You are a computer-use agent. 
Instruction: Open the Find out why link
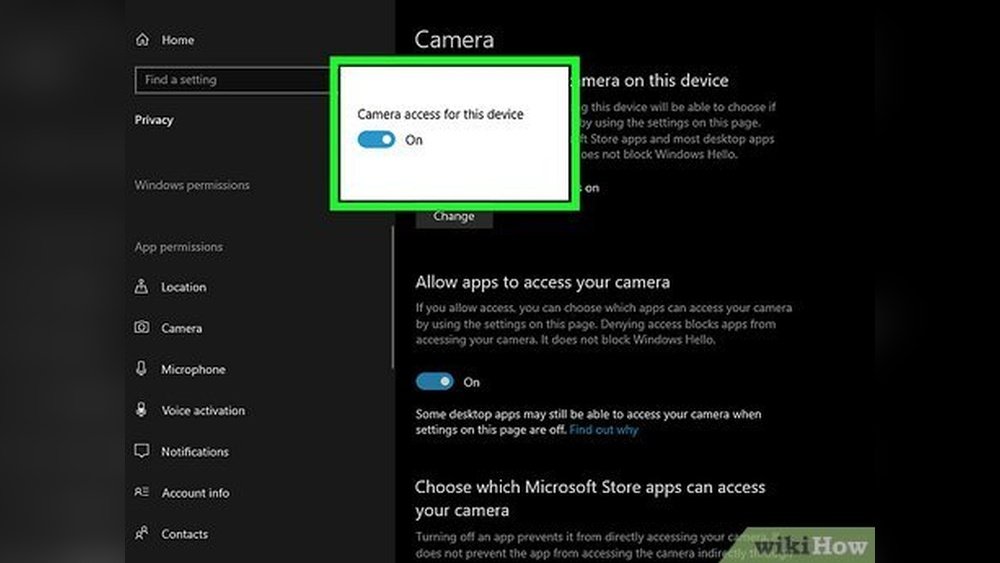click(x=603, y=430)
